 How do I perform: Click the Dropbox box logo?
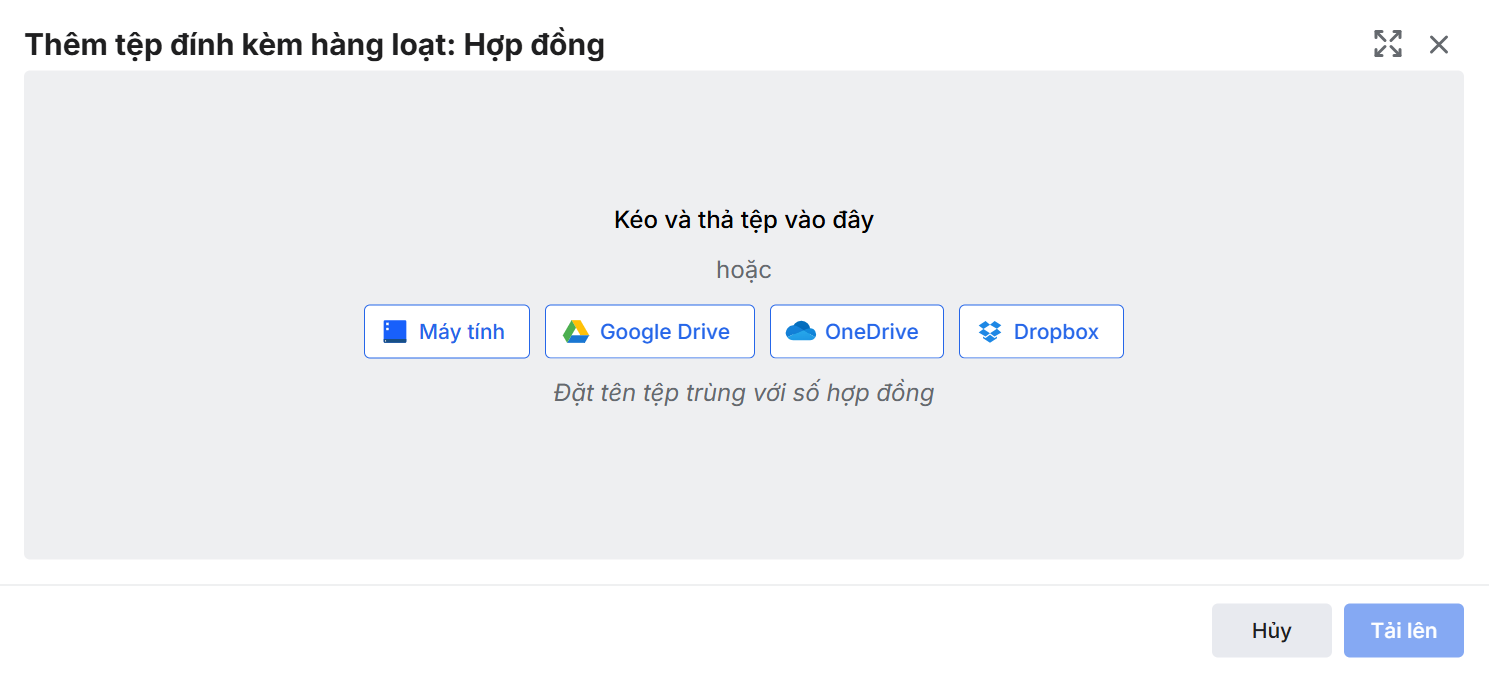(989, 332)
